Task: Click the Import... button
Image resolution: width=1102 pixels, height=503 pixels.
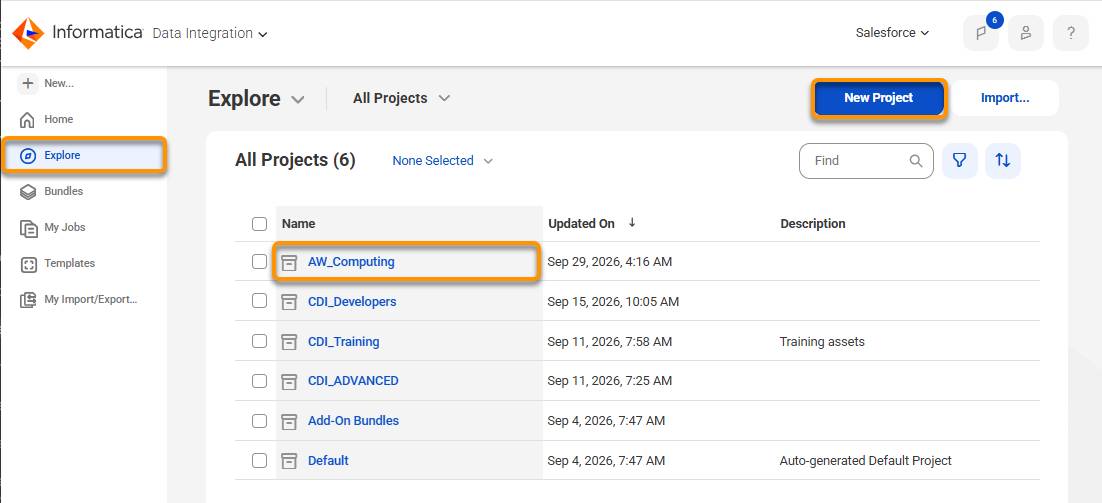Action: pos(1005,98)
